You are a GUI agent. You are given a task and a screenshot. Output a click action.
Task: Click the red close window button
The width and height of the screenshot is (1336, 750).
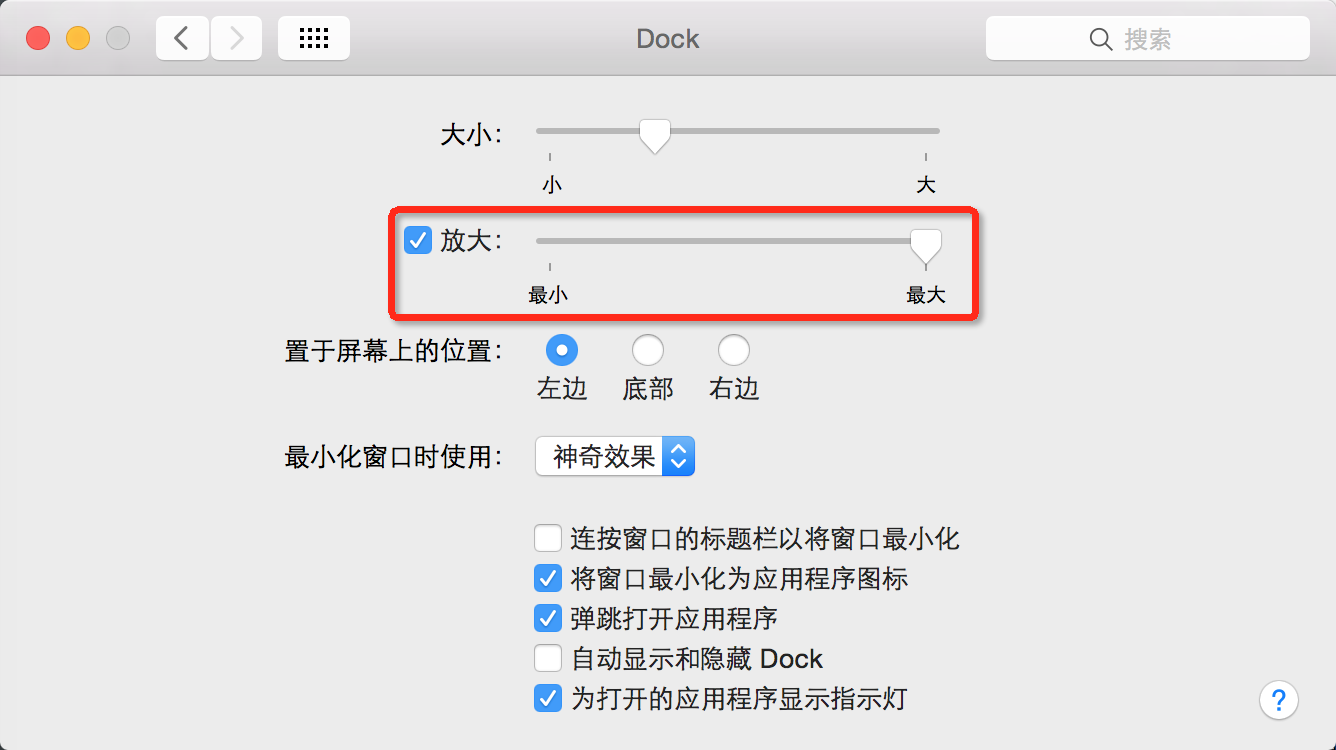point(38,39)
